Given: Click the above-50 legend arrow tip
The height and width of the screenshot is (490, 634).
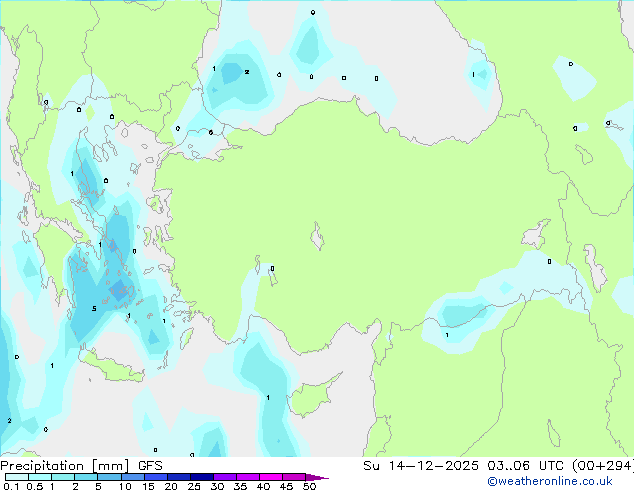Looking at the screenshot, I should coord(317,477).
